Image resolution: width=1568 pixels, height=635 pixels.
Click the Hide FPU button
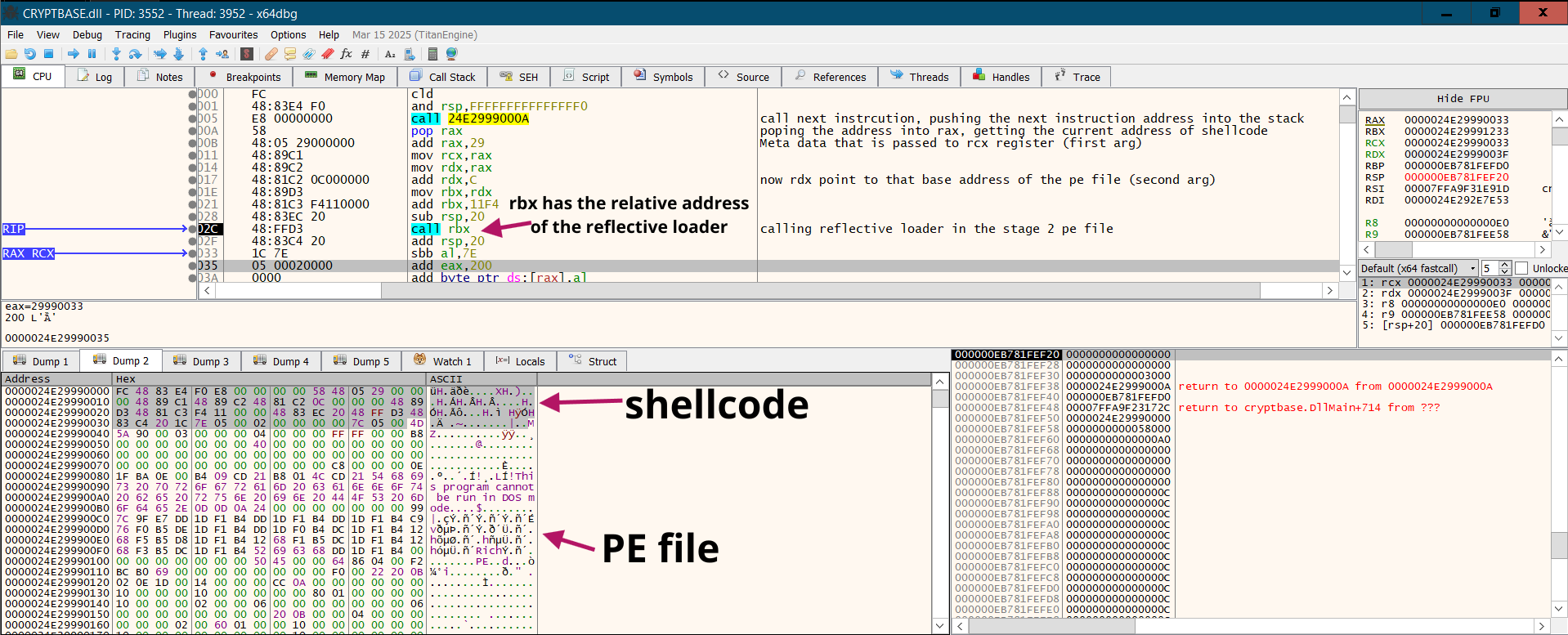pyautogui.click(x=1463, y=99)
